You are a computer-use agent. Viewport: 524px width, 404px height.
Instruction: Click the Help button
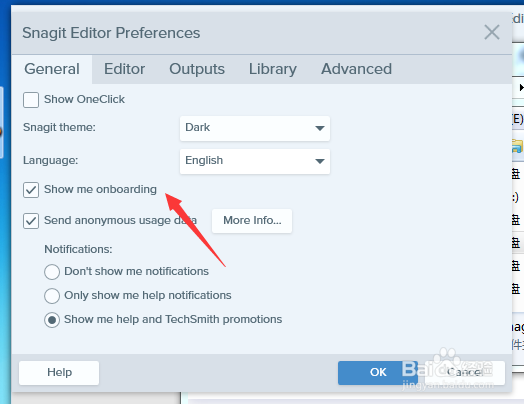pyautogui.click(x=59, y=373)
